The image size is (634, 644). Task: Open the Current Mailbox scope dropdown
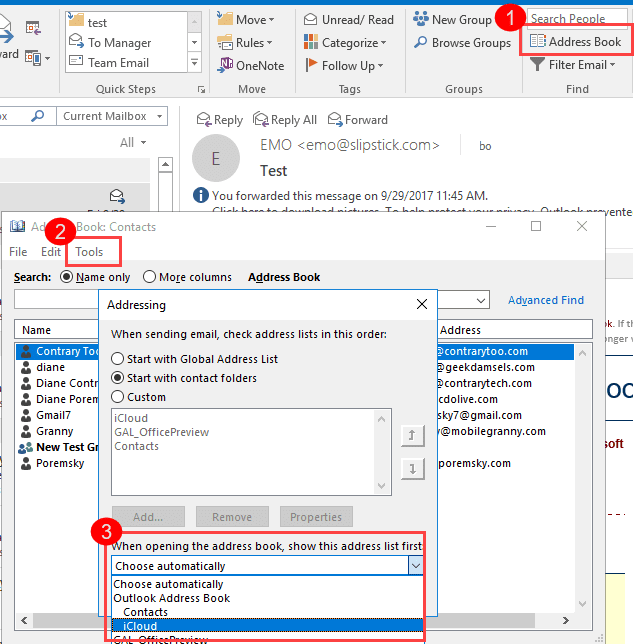[x=112, y=116]
